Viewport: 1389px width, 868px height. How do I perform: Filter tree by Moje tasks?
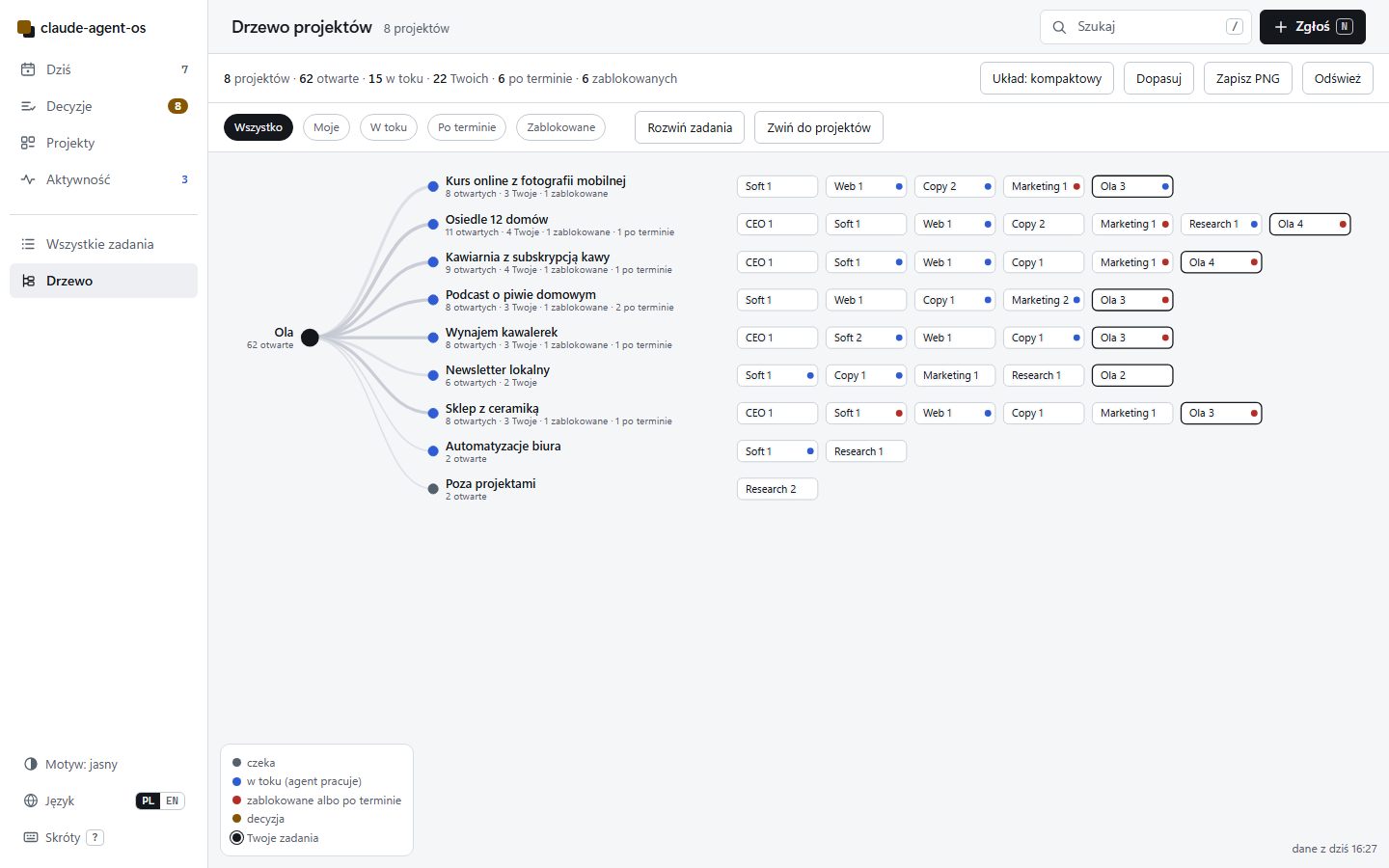coord(326,127)
